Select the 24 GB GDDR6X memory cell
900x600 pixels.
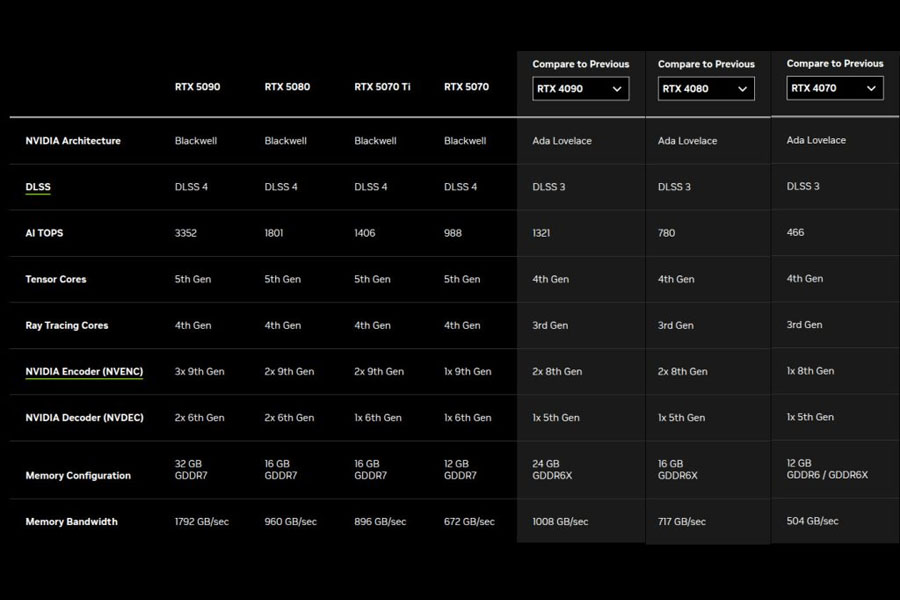552,470
